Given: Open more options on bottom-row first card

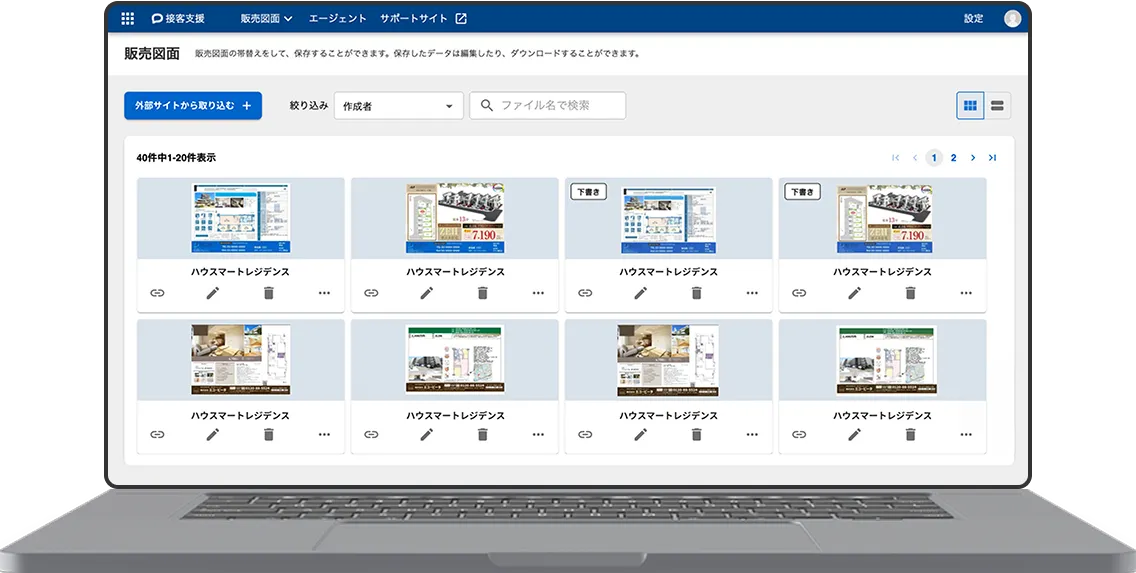Looking at the screenshot, I should point(324,435).
